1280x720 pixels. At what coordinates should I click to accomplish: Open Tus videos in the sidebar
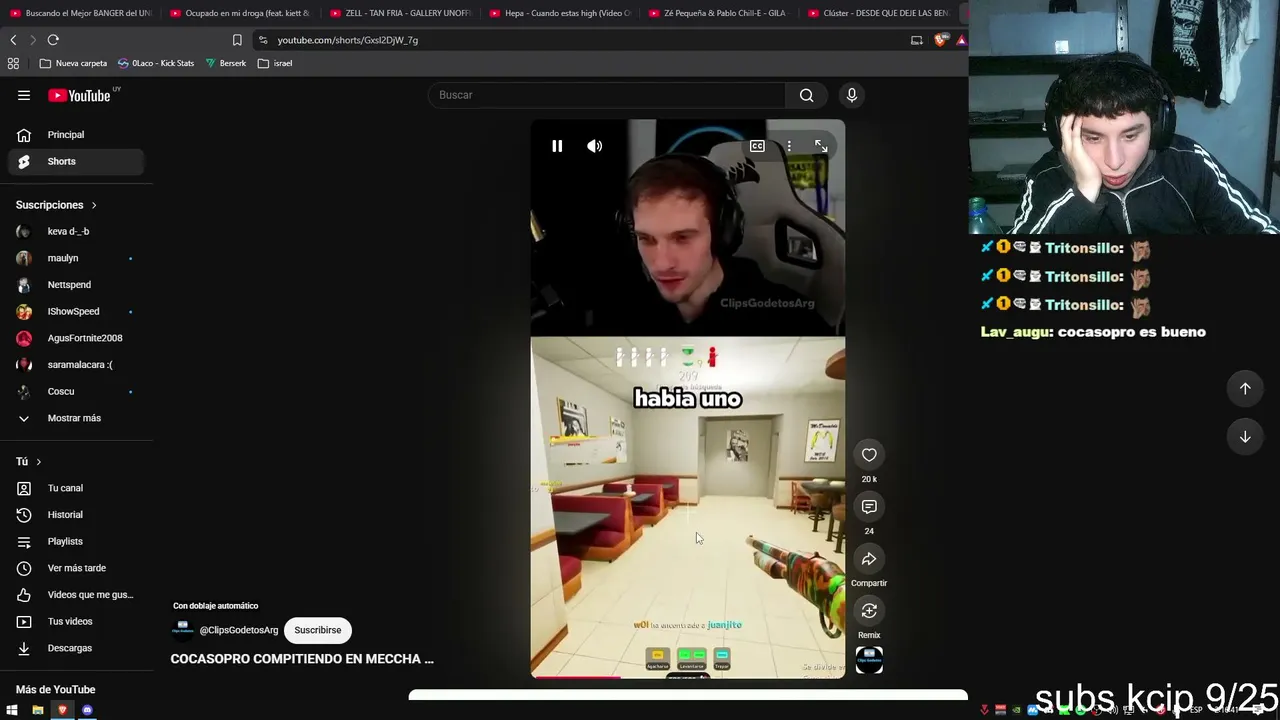pyautogui.click(x=76, y=621)
